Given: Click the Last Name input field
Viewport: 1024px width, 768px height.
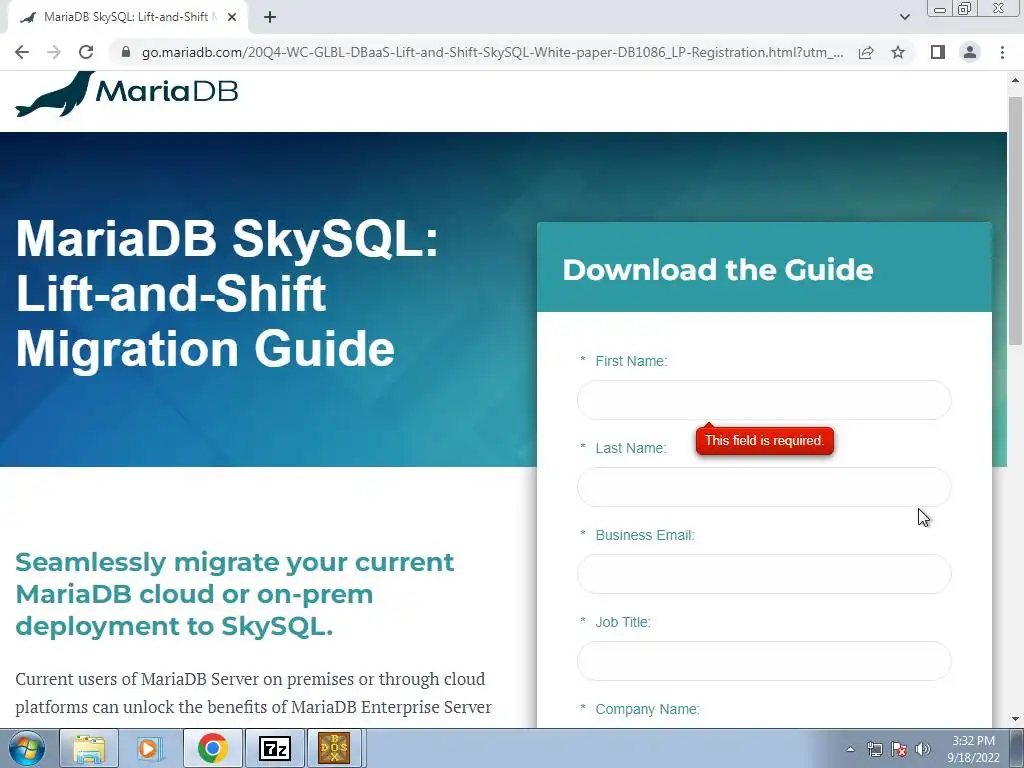Looking at the screenshot, I should (764, 487).
